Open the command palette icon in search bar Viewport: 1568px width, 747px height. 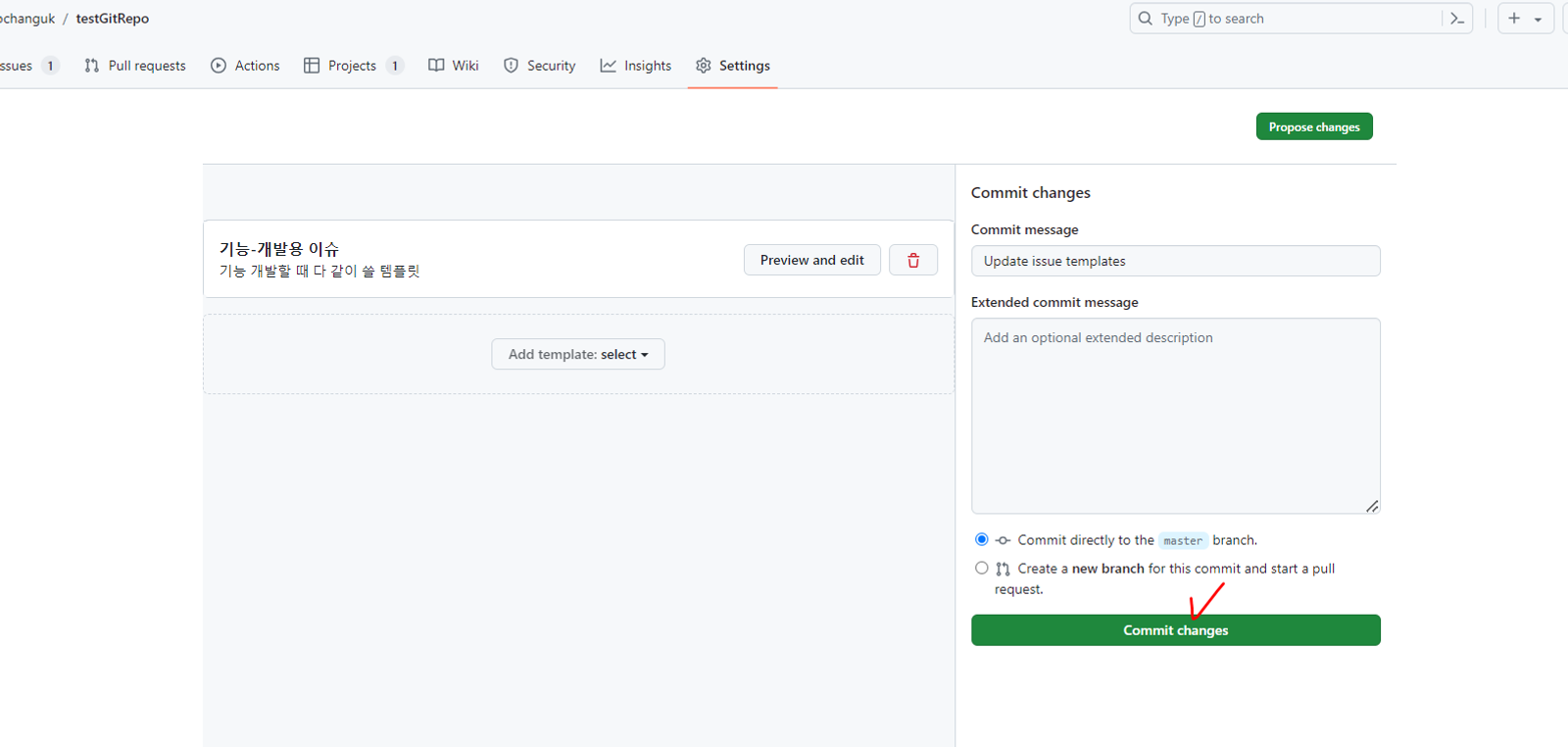tap(1457, 19)
